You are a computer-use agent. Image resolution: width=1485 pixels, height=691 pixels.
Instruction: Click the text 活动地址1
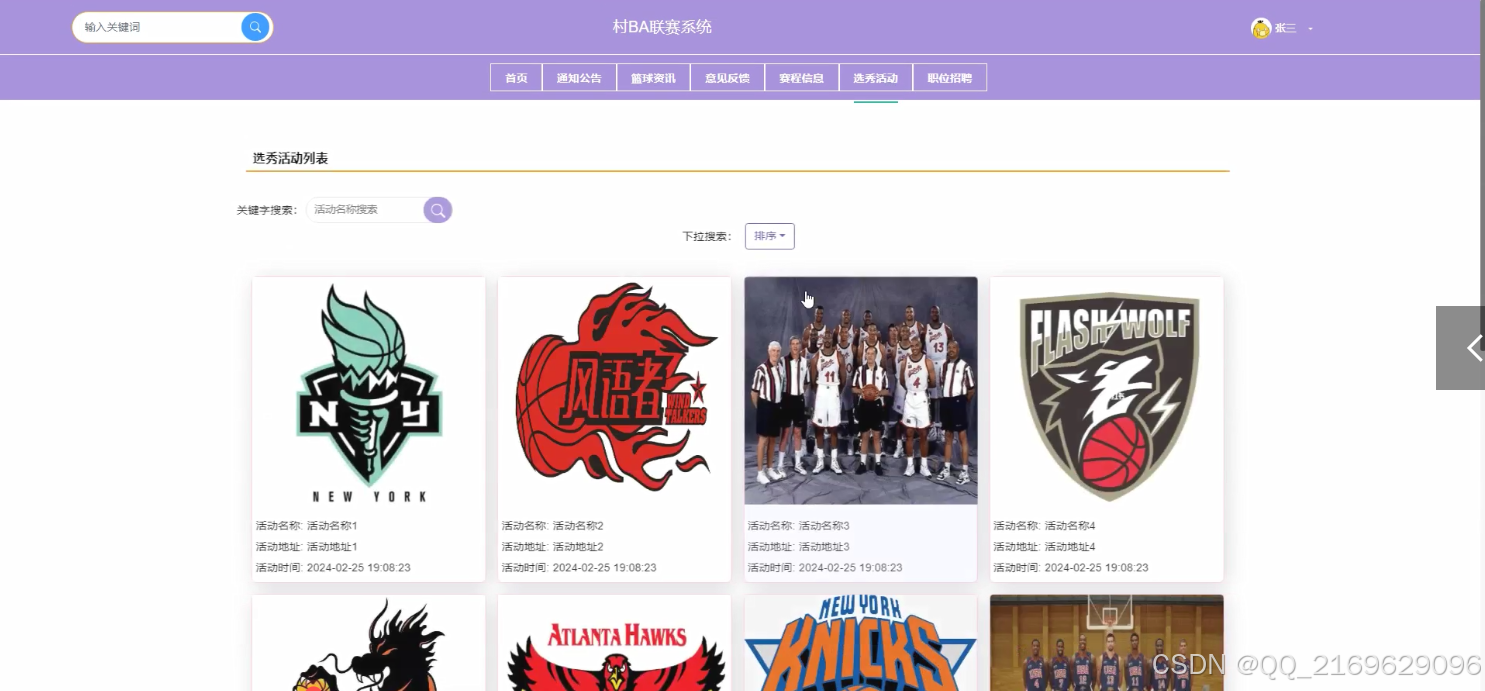click(332, 547)
